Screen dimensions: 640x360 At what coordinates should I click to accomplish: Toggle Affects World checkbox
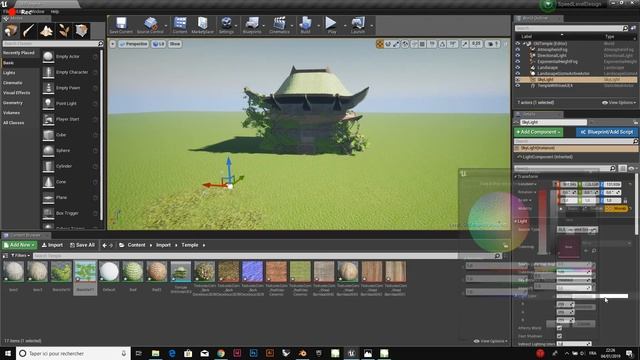559,328
